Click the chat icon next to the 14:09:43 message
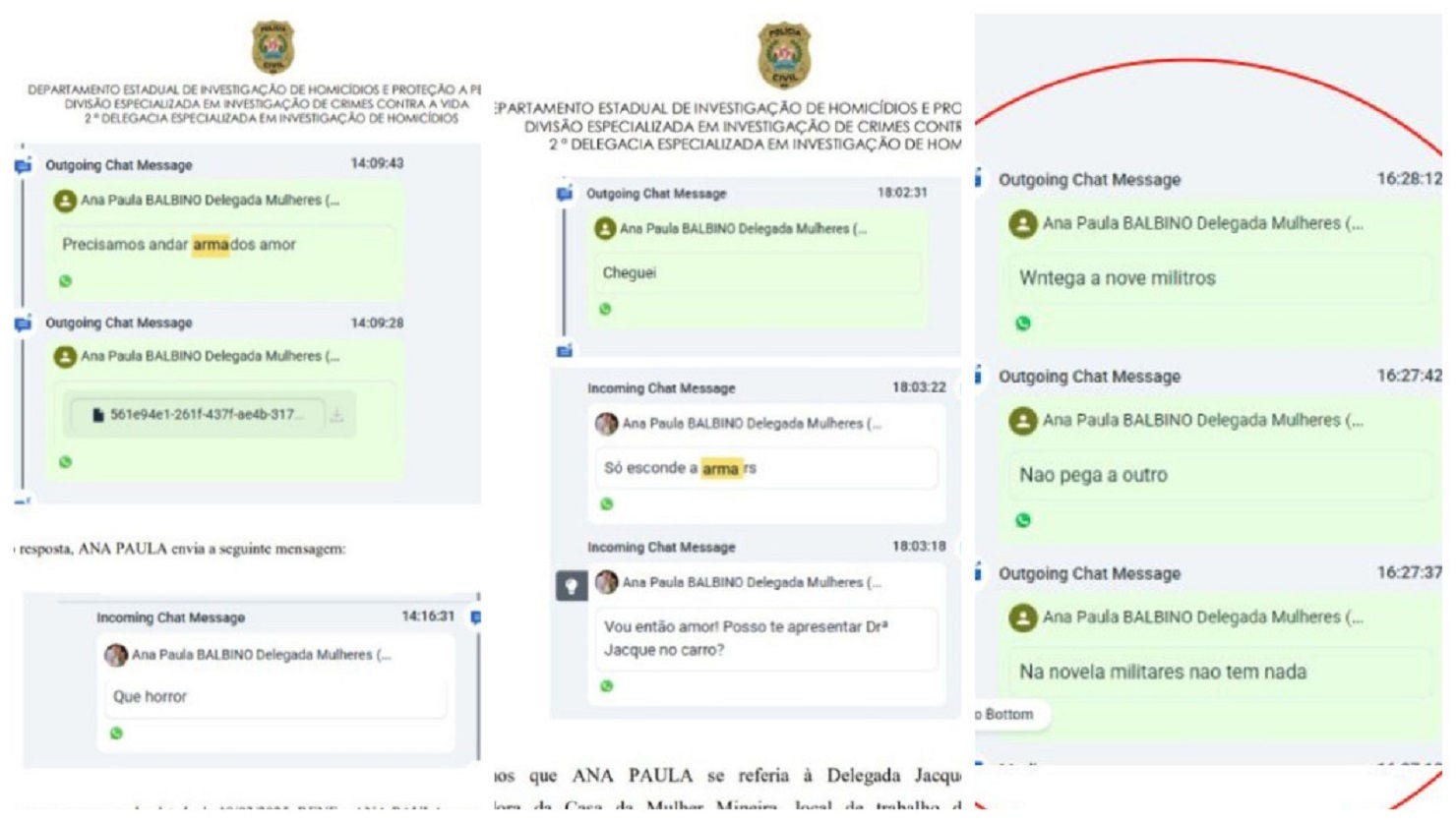This screenshot has height=823, width=1456. [x=23, y=165]
